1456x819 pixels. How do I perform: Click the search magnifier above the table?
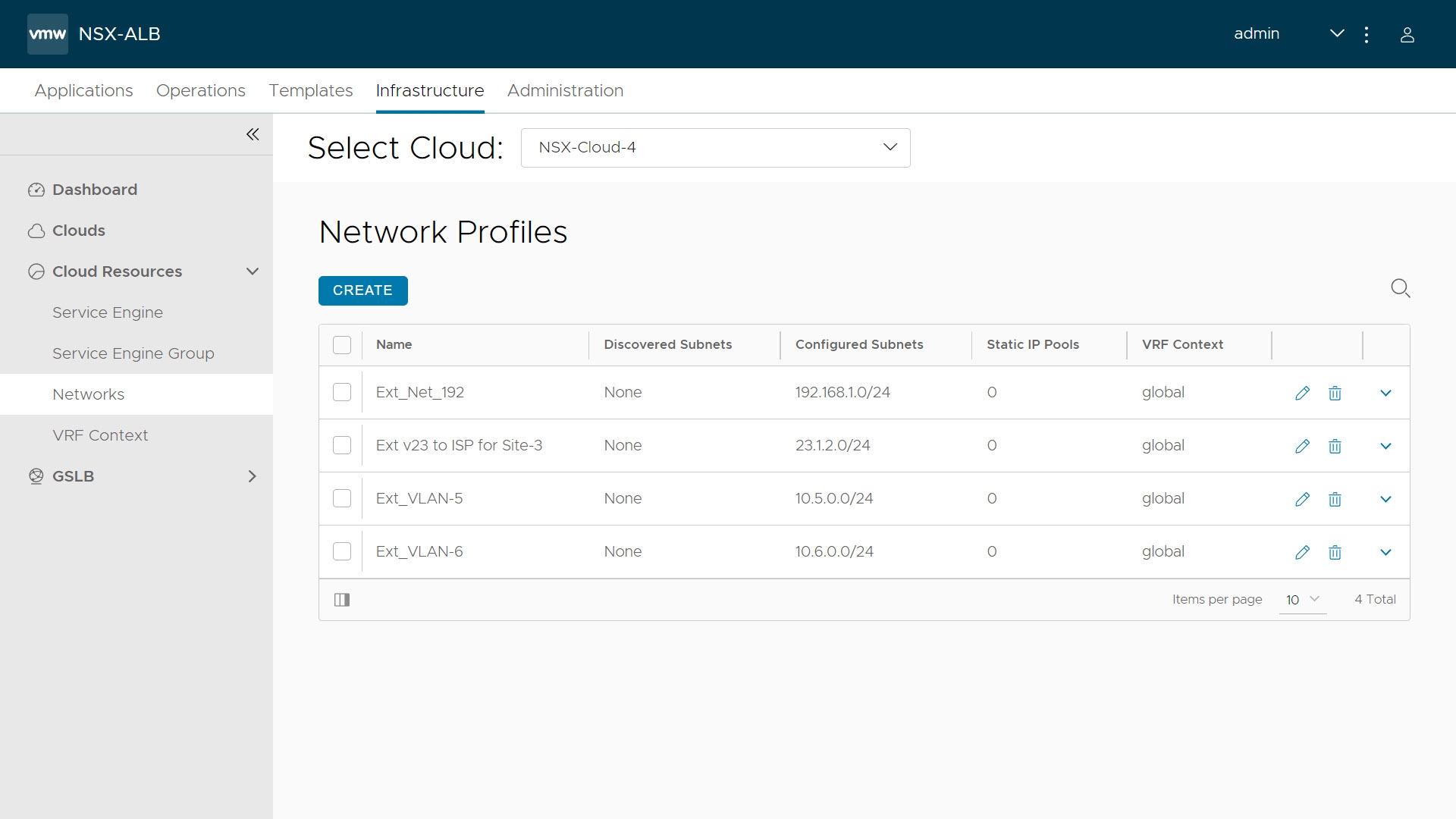pos(1400,288)
